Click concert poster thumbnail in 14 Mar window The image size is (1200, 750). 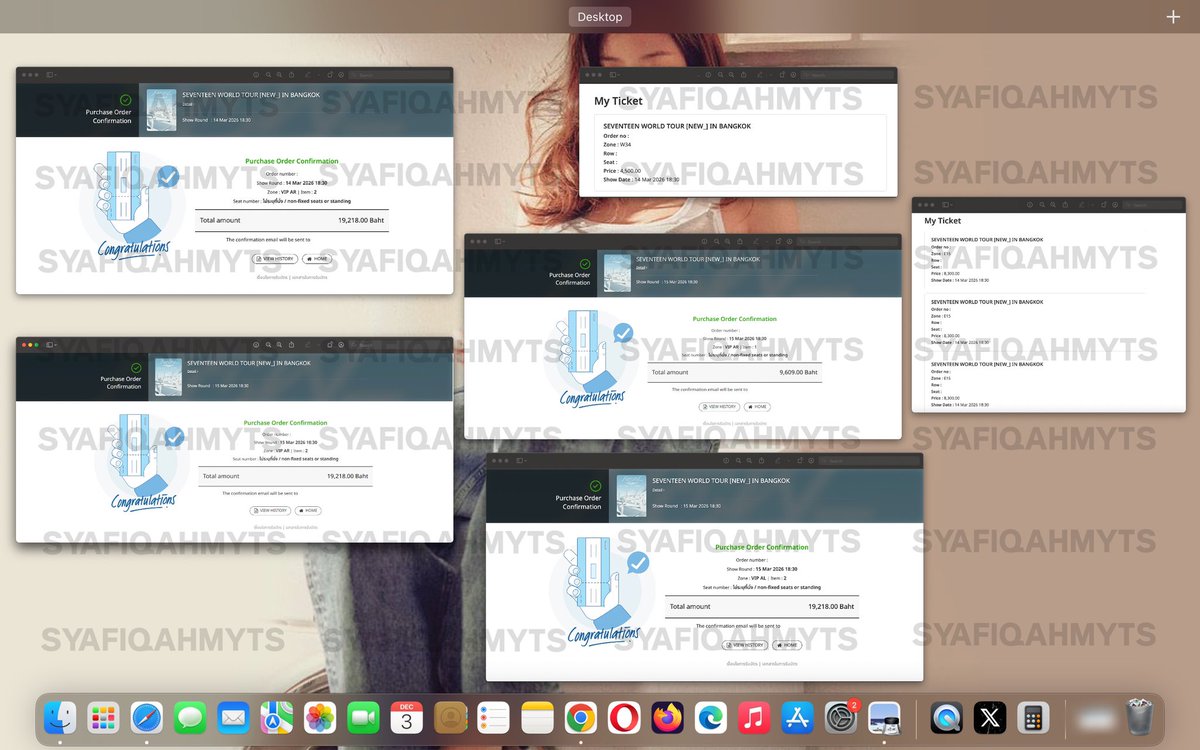point(161,110)
